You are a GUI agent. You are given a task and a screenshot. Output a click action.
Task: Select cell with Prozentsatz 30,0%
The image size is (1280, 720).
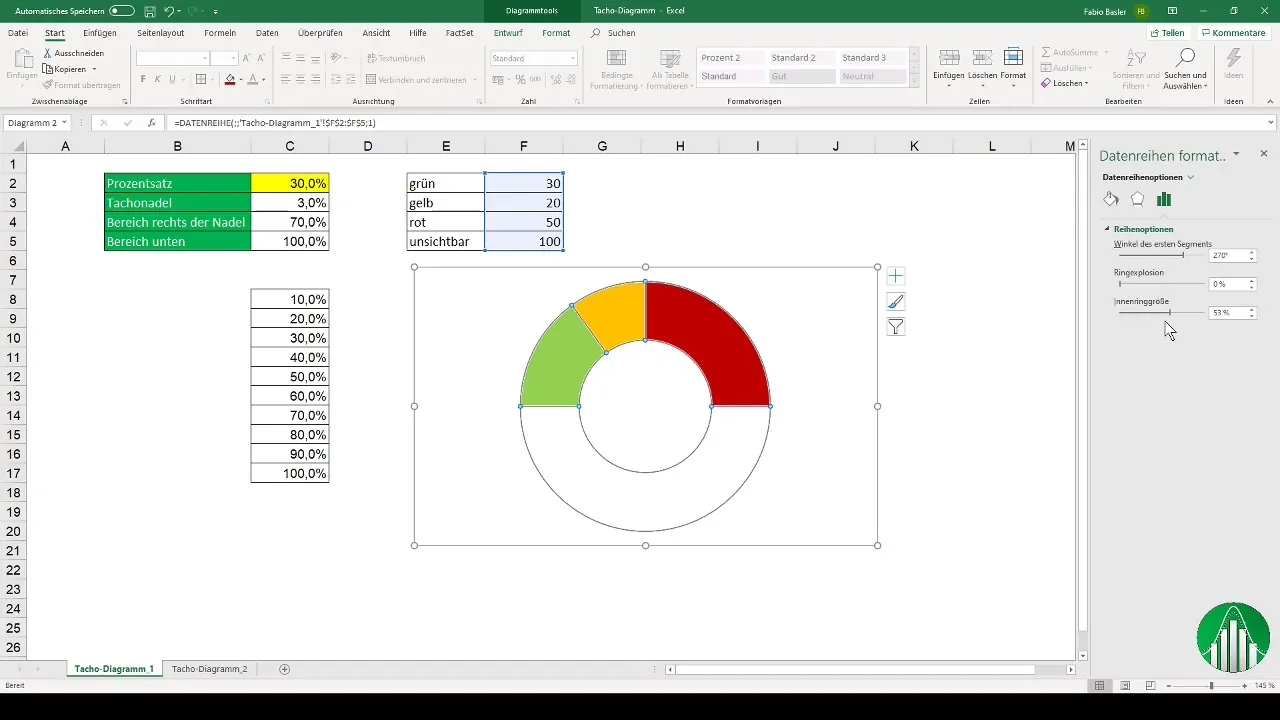pyautogui.click(x=290, y=183)
